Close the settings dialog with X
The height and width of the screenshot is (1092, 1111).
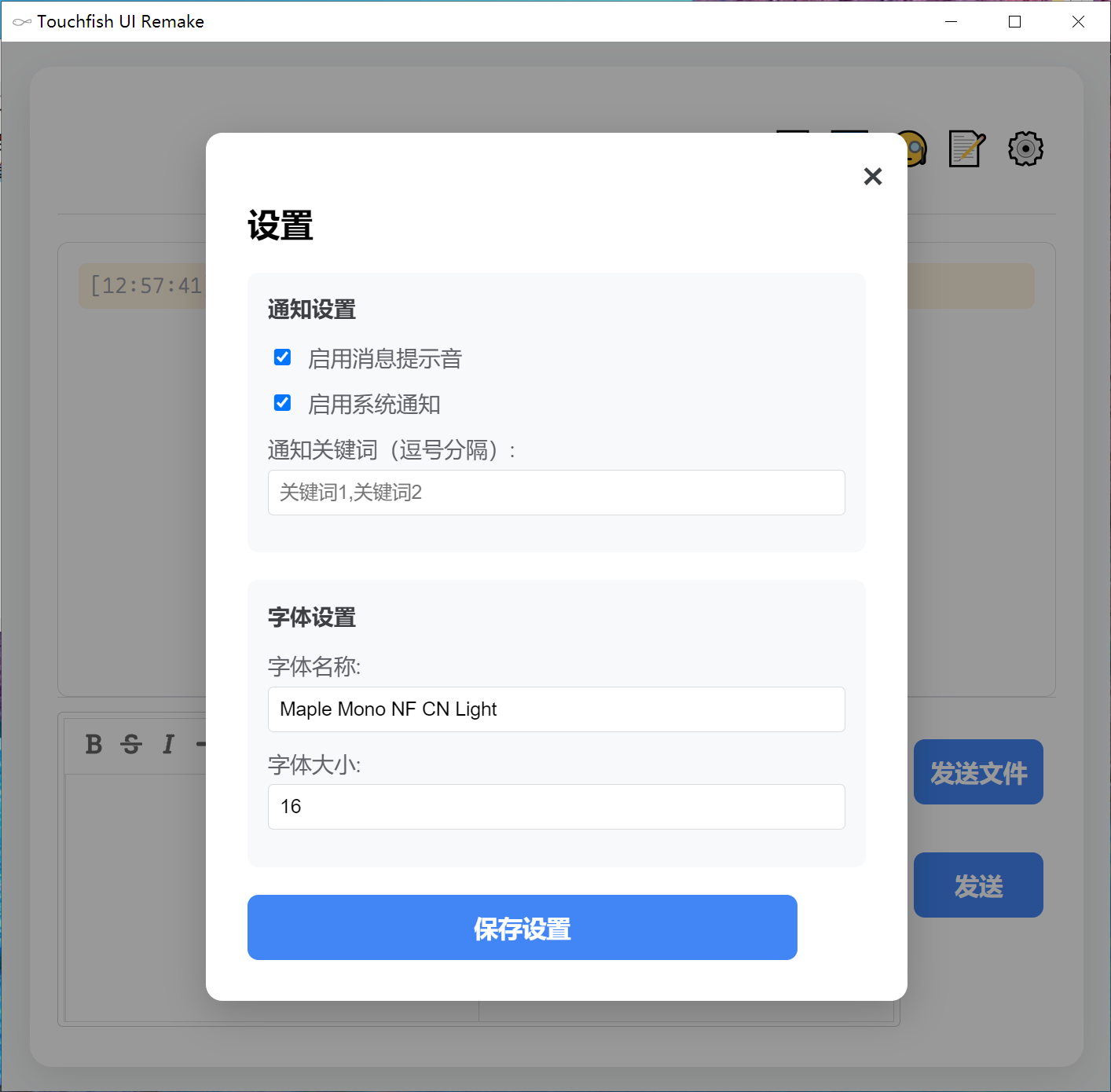(872, 176)
